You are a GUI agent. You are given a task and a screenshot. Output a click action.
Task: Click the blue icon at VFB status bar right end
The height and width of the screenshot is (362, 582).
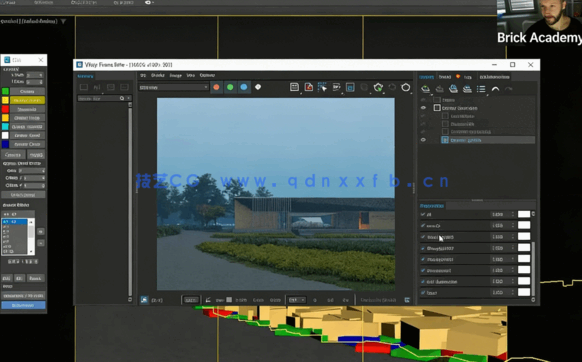407,300
